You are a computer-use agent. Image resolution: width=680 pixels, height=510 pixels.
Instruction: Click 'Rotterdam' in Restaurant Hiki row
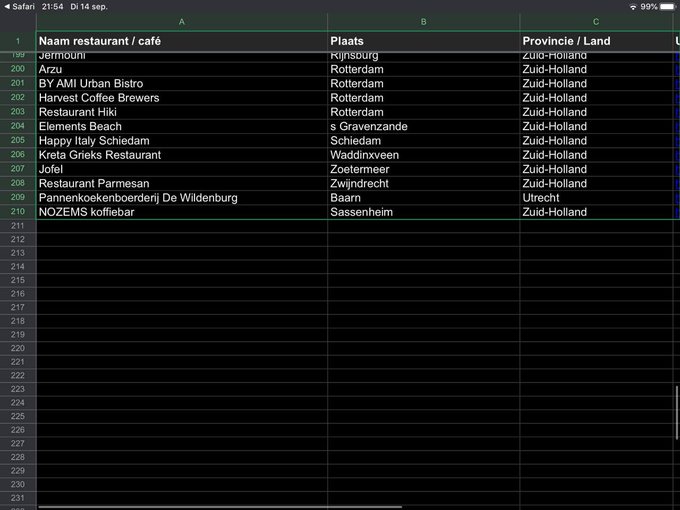[423, 112]
